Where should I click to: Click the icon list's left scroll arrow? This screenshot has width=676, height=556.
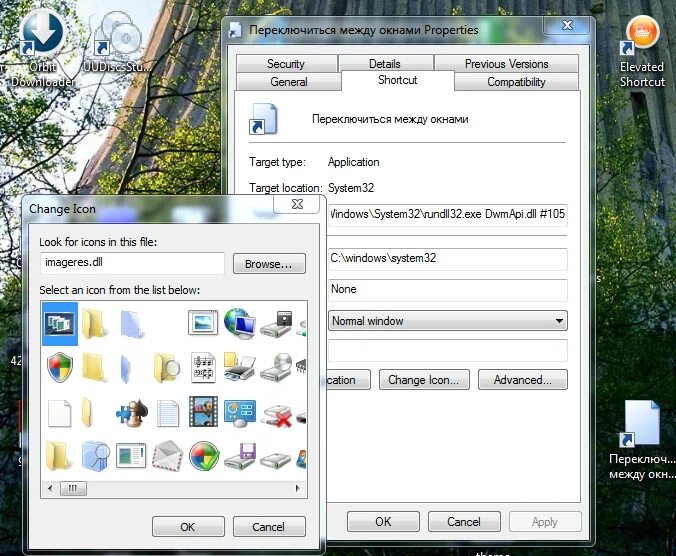(x=50, y=488)
